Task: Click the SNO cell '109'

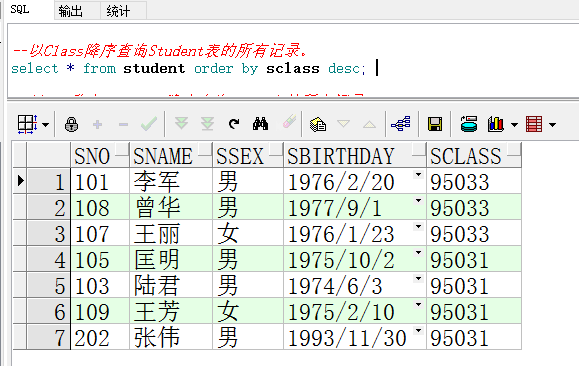Action: pyautogui.click(x=100, y=311)
